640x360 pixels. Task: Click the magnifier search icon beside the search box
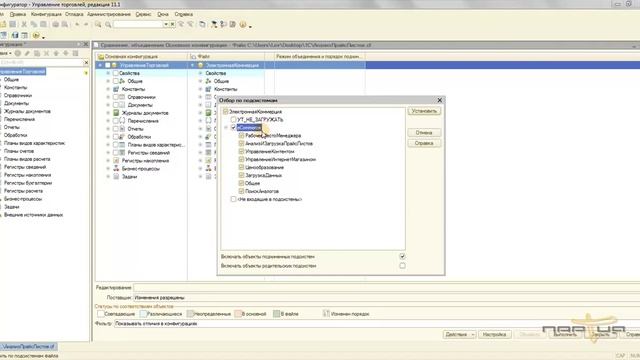point(108,24)
